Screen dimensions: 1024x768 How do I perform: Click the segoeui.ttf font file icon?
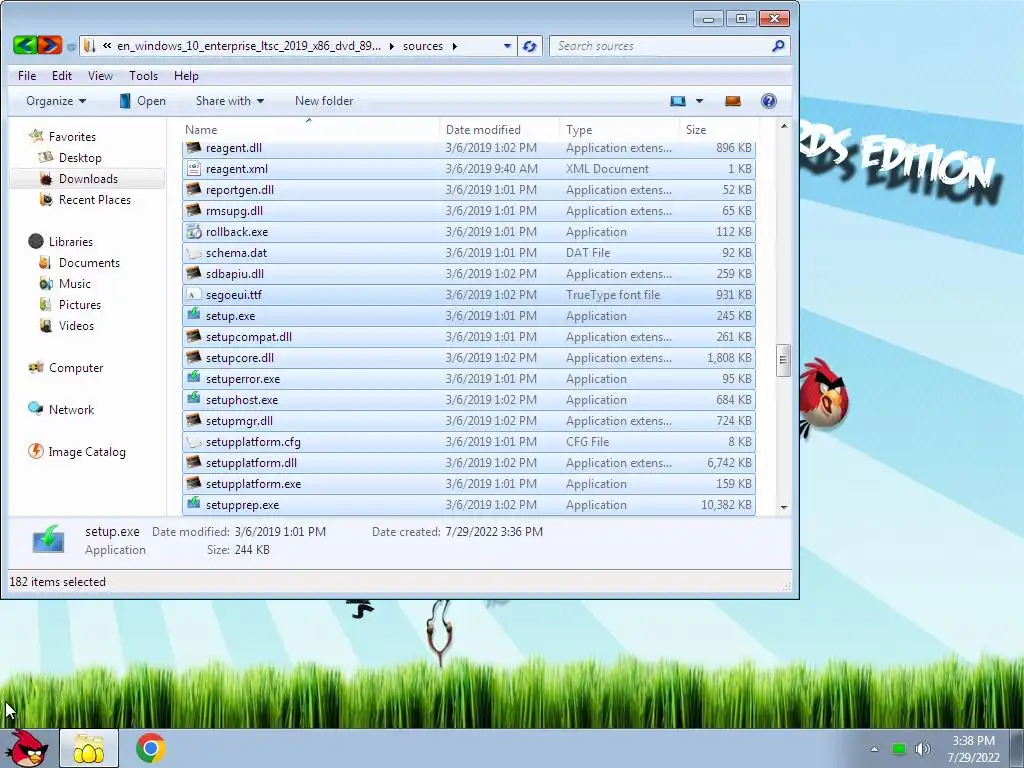click(x=193, y=295)
